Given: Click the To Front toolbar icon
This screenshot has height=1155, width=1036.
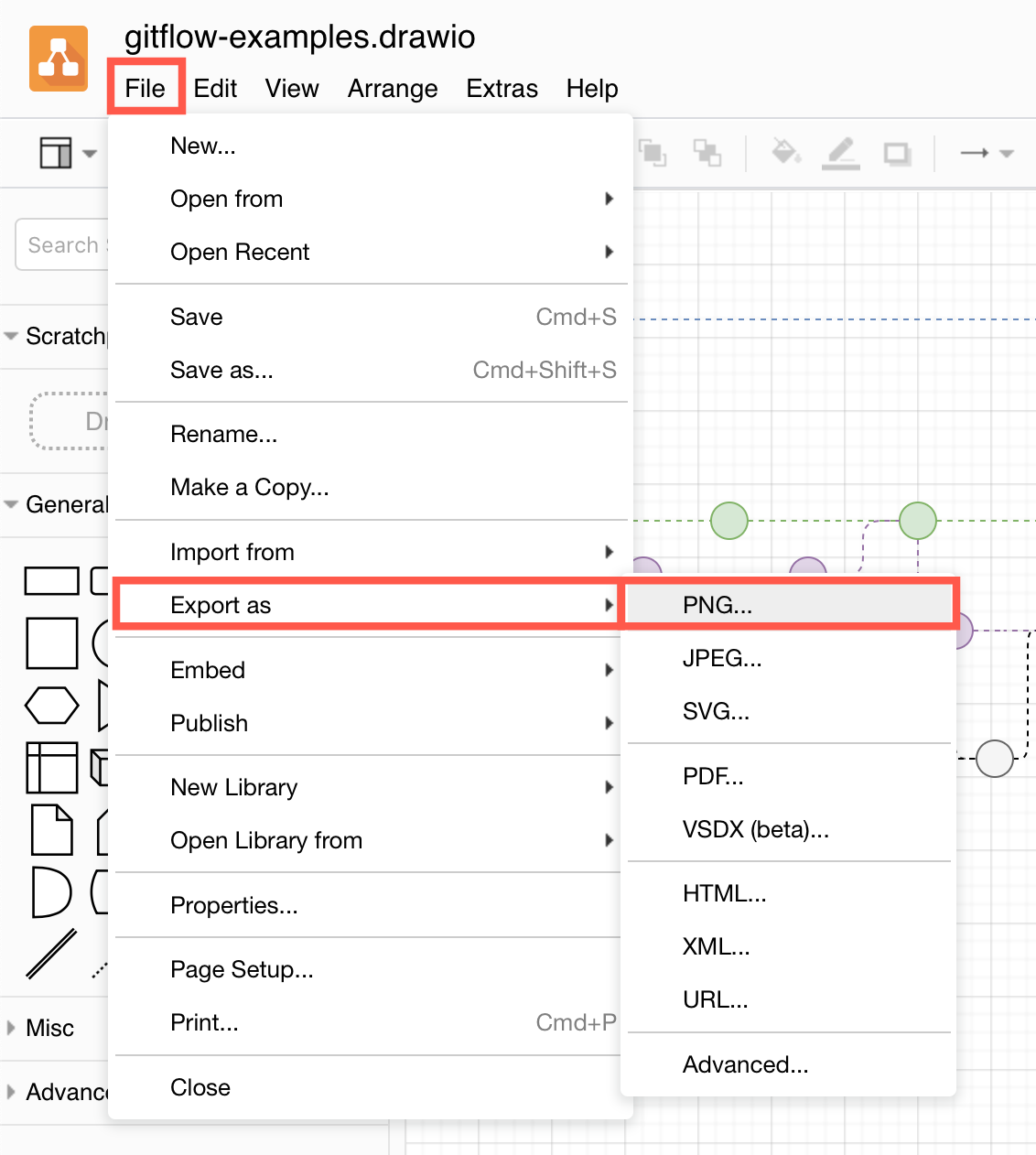Looking at the screenshot, I should [x=653, y=153].
